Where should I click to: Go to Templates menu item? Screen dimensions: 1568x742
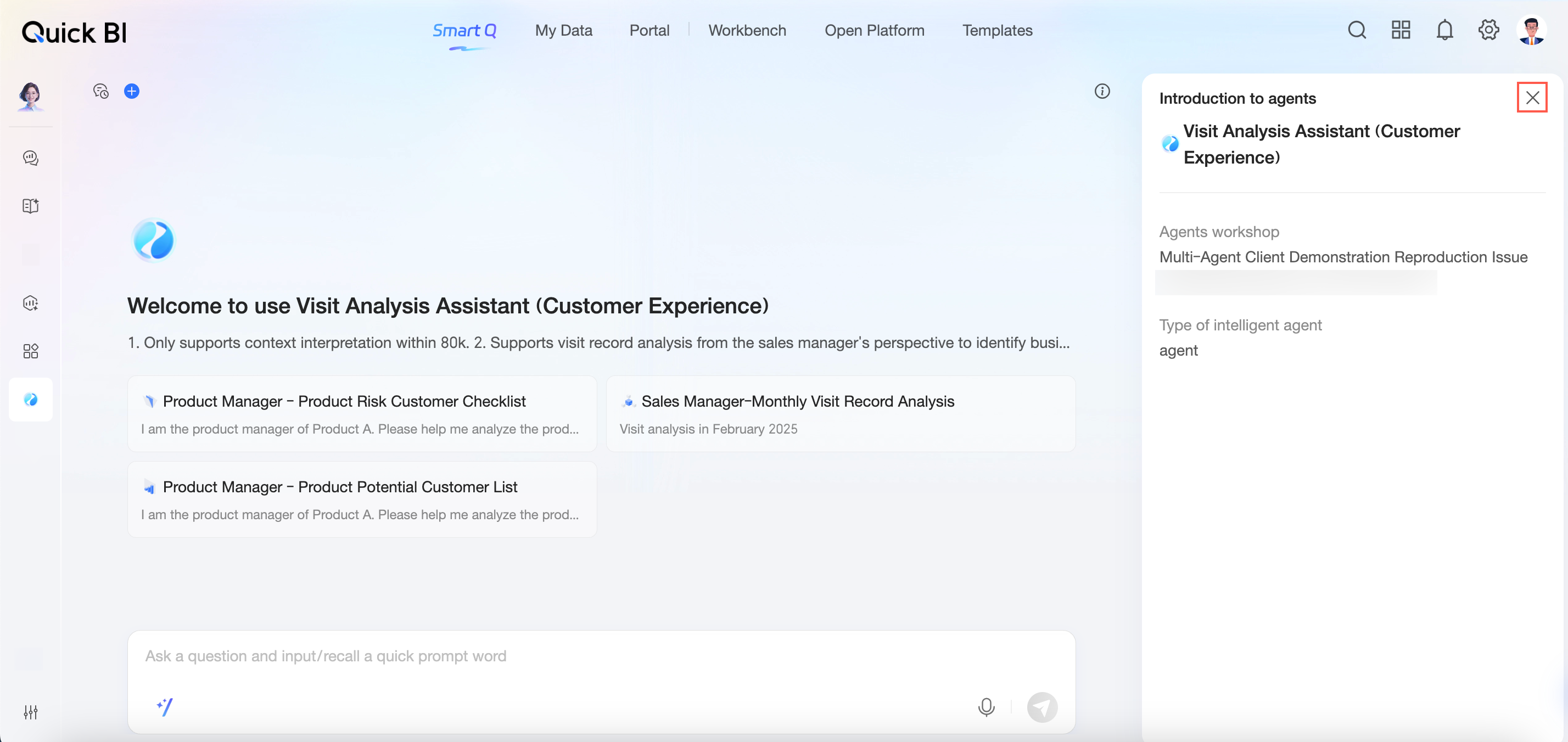point(997,30)
